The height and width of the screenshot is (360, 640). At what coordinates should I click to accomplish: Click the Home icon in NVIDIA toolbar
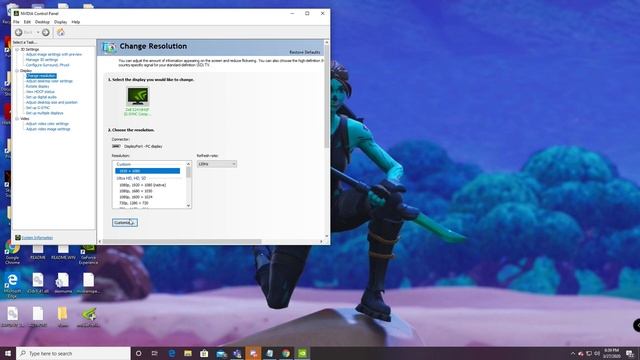coord(61,32)
